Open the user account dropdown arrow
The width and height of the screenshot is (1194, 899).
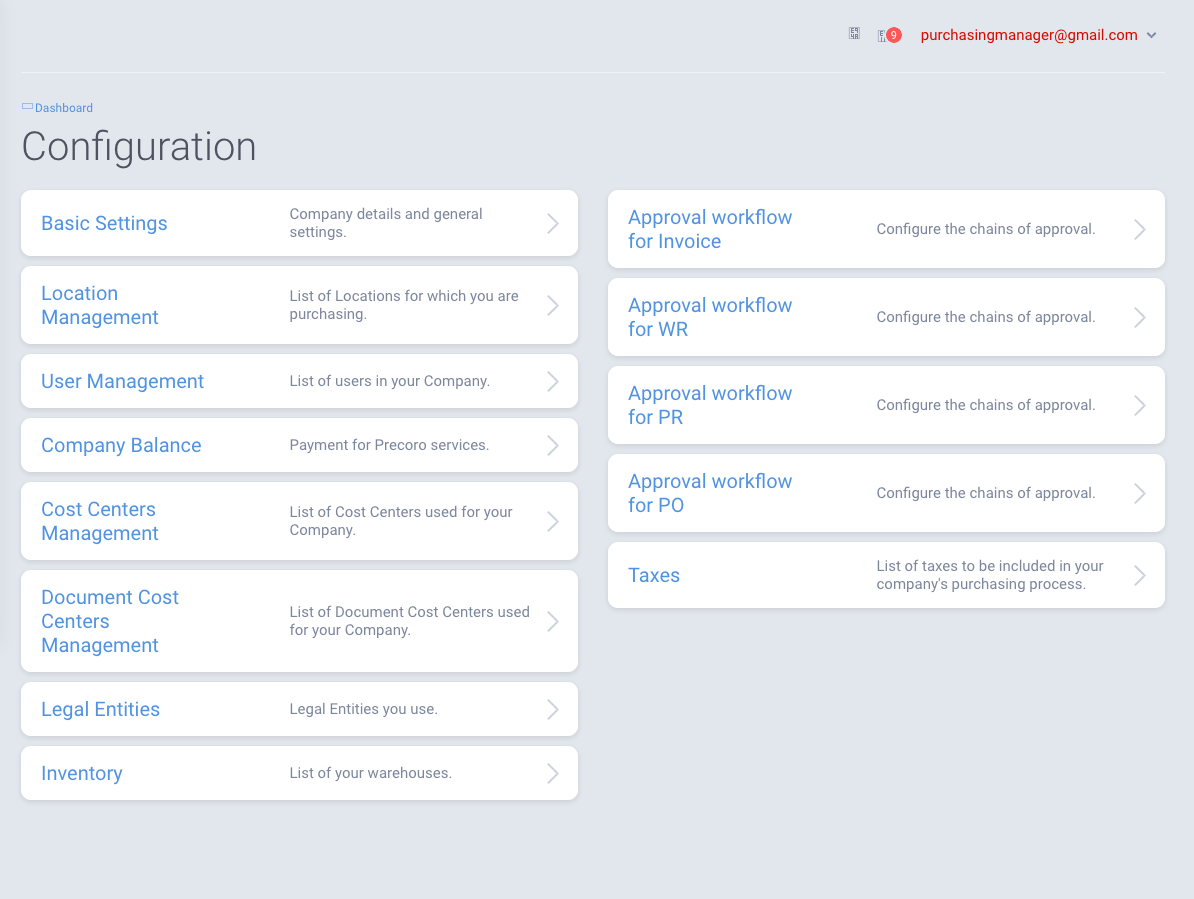tap(1151, 35)
